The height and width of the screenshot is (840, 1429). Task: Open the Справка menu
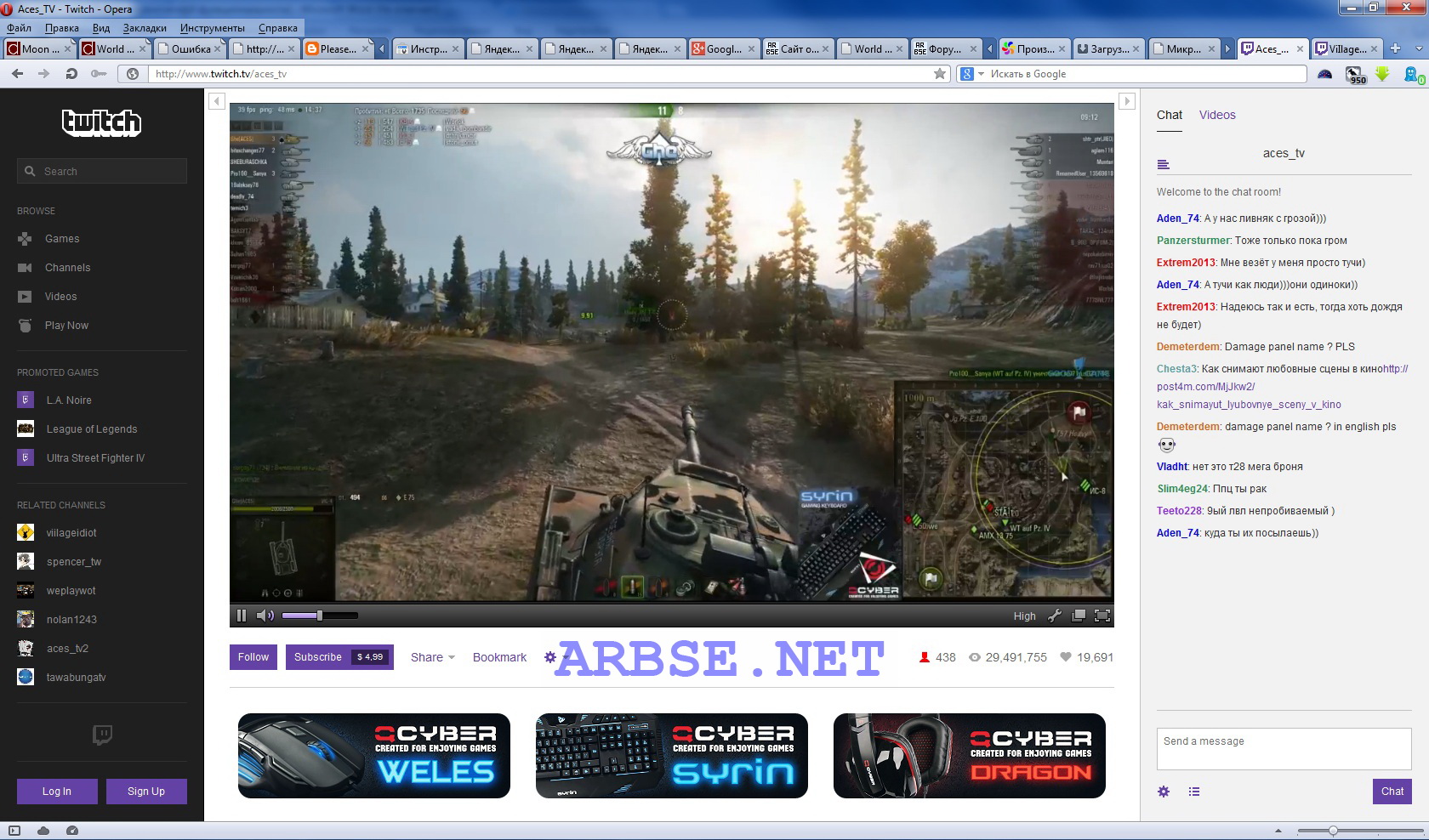coord(278,28)
